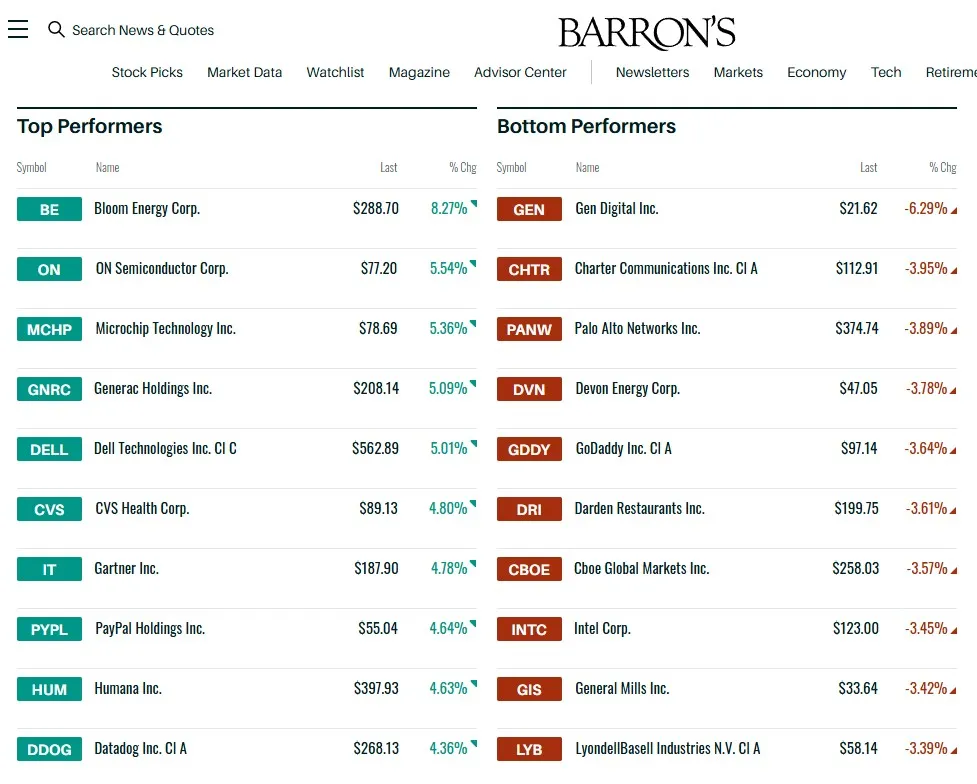
Task: Open Palo Alto Networks Inc. link
Action: pyautogui.click(x=637, y=328)
